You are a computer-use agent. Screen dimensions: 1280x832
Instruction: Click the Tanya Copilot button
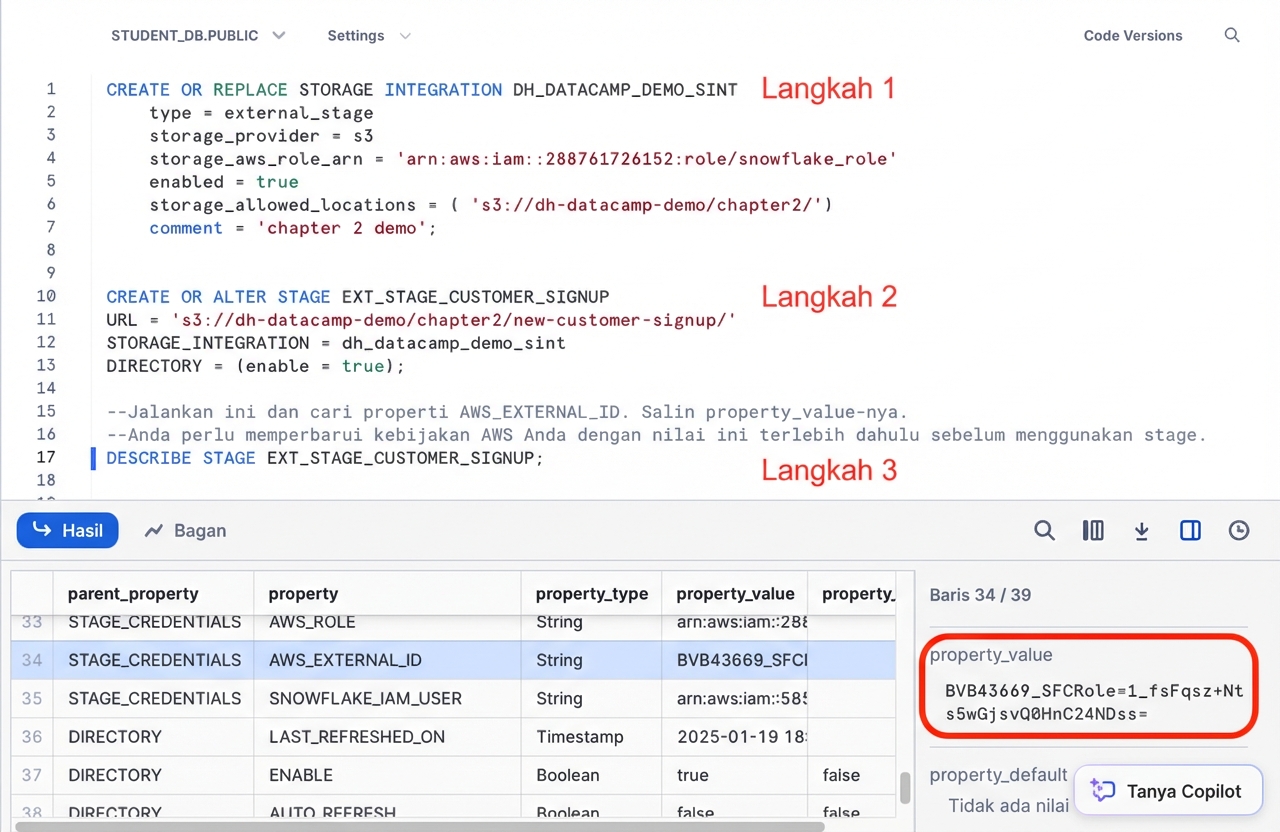[1168, 790]
